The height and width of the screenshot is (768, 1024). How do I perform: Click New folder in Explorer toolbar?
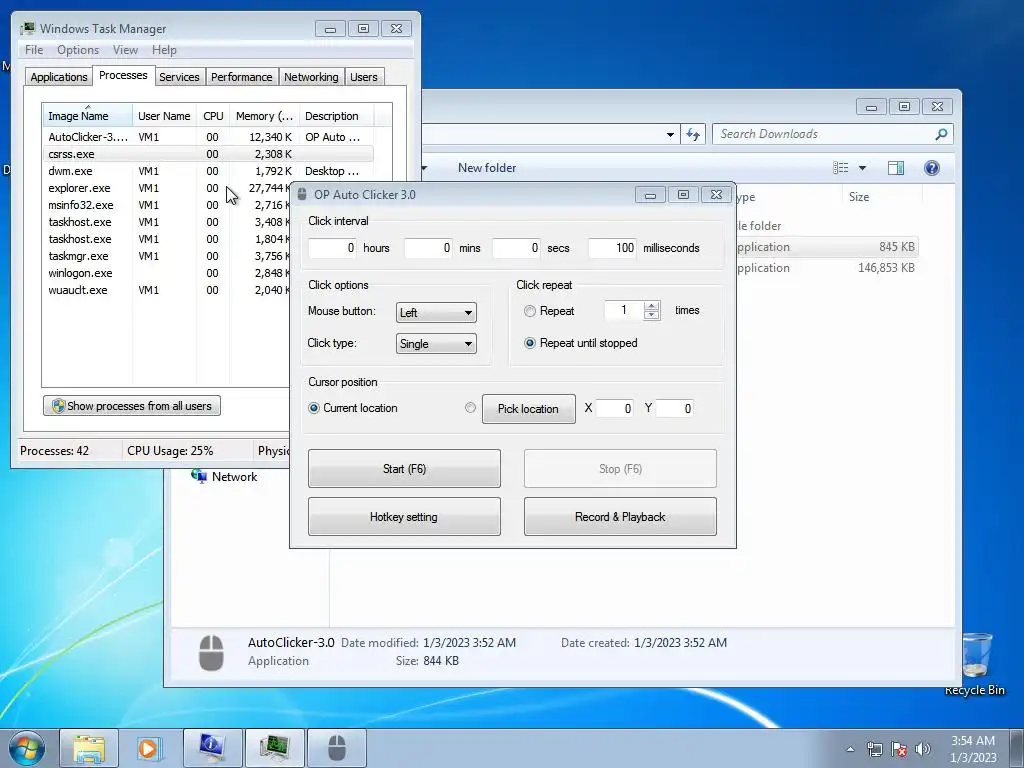coord(487,168)
